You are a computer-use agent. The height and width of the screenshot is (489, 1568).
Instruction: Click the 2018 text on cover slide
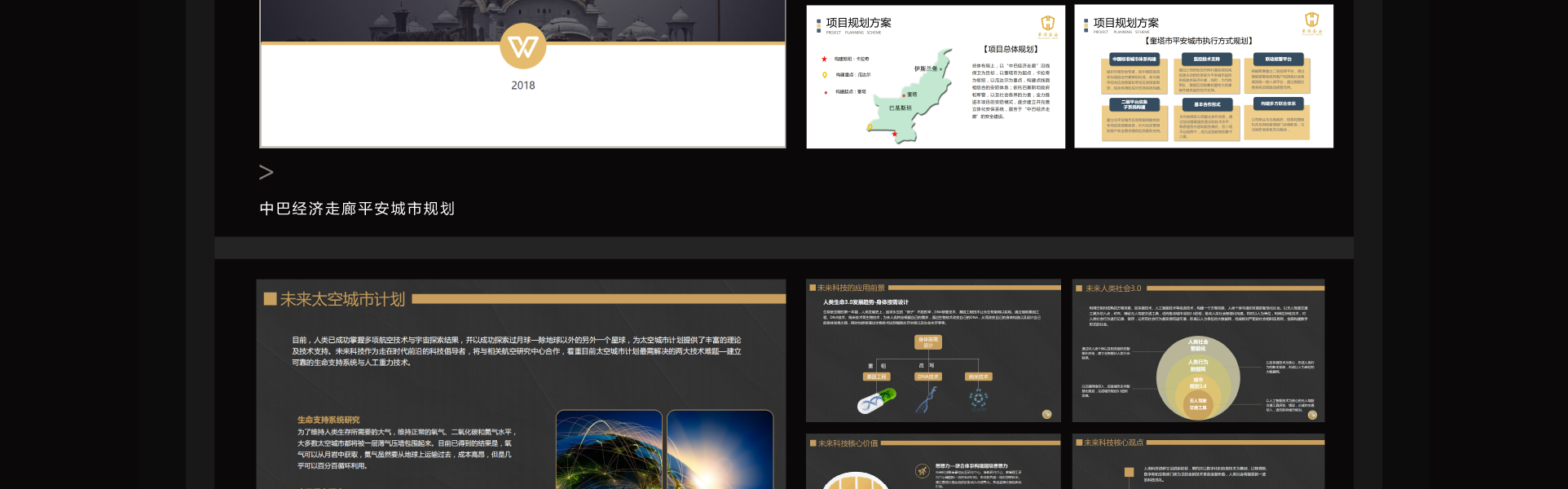point(523,86)
